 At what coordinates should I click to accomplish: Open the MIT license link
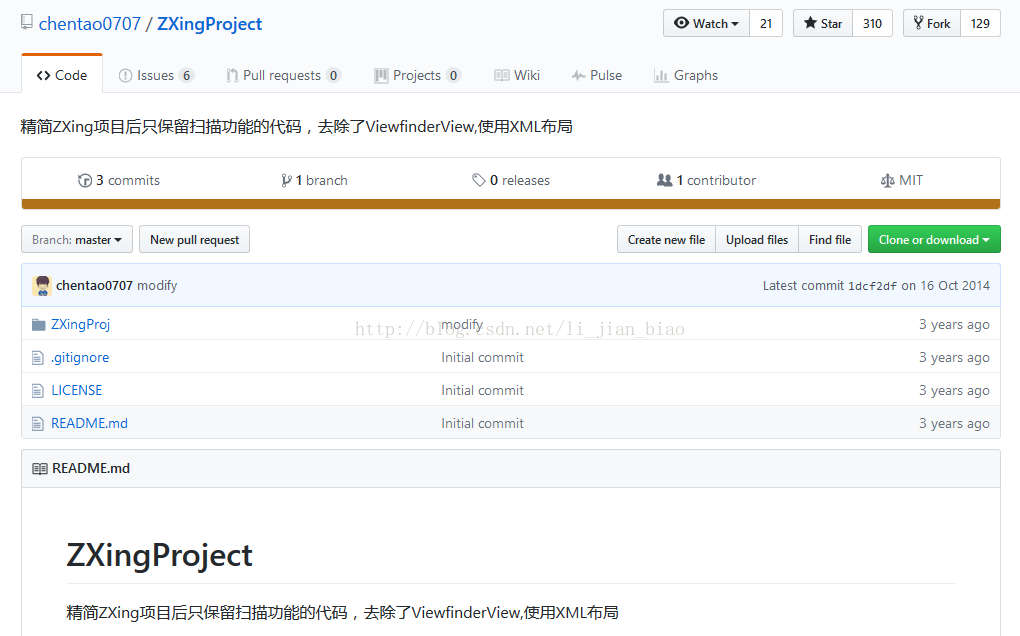902,180
